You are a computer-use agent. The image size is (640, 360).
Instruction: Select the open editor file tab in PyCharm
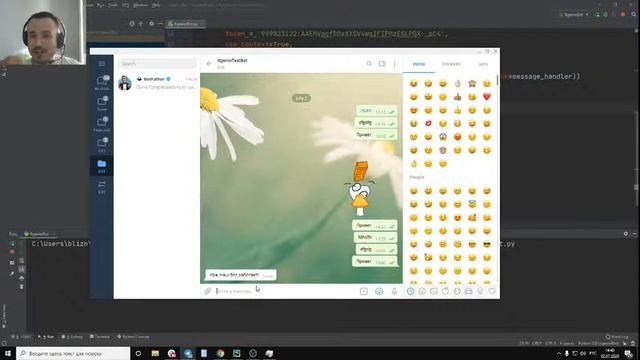(x=184, y=24)
